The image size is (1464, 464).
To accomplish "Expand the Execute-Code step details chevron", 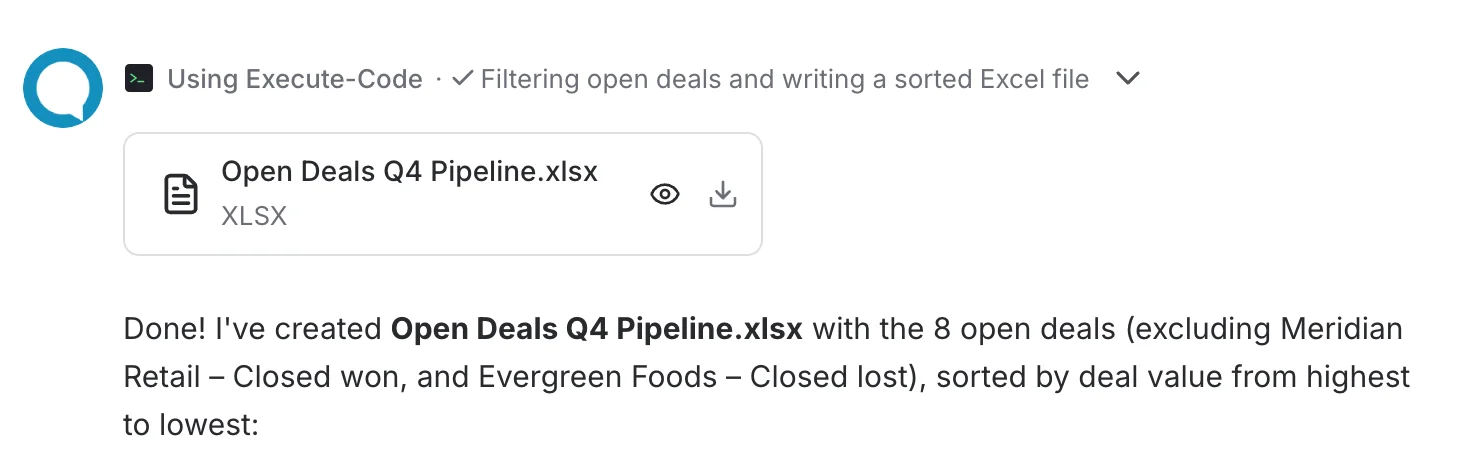I will click(1128, 79).
